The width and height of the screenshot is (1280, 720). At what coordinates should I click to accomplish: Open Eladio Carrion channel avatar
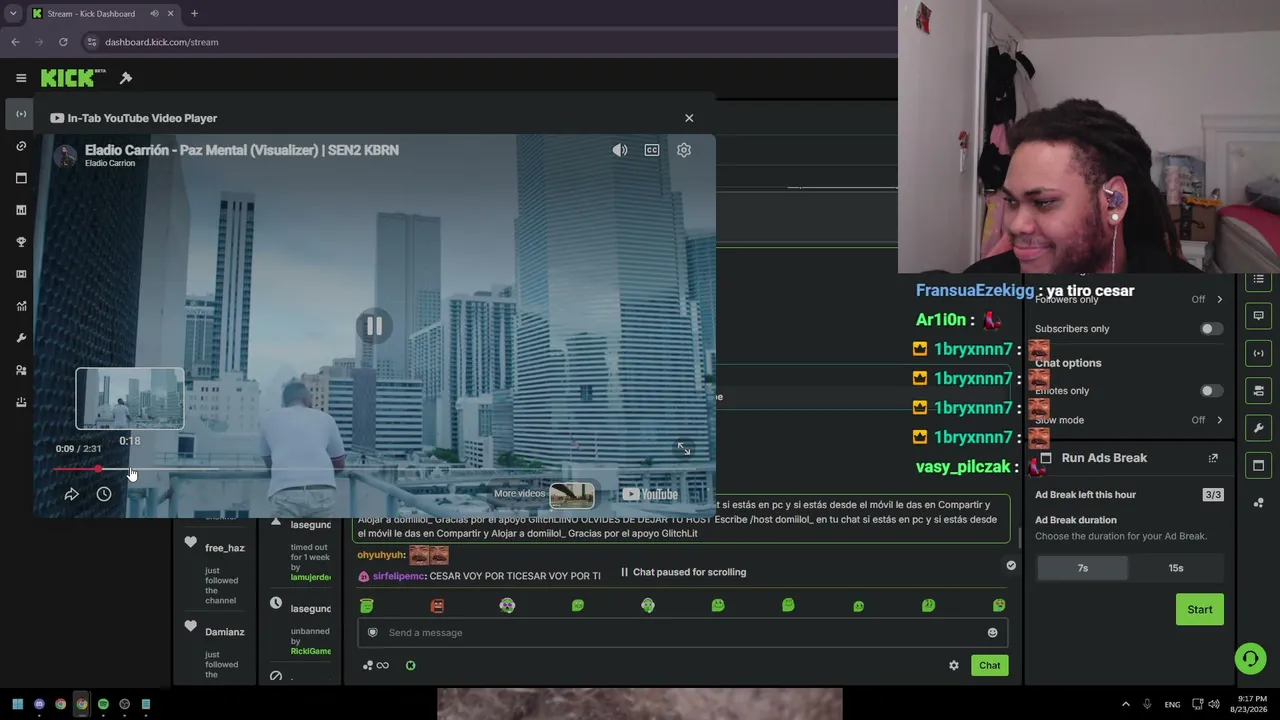pos(66,155)
